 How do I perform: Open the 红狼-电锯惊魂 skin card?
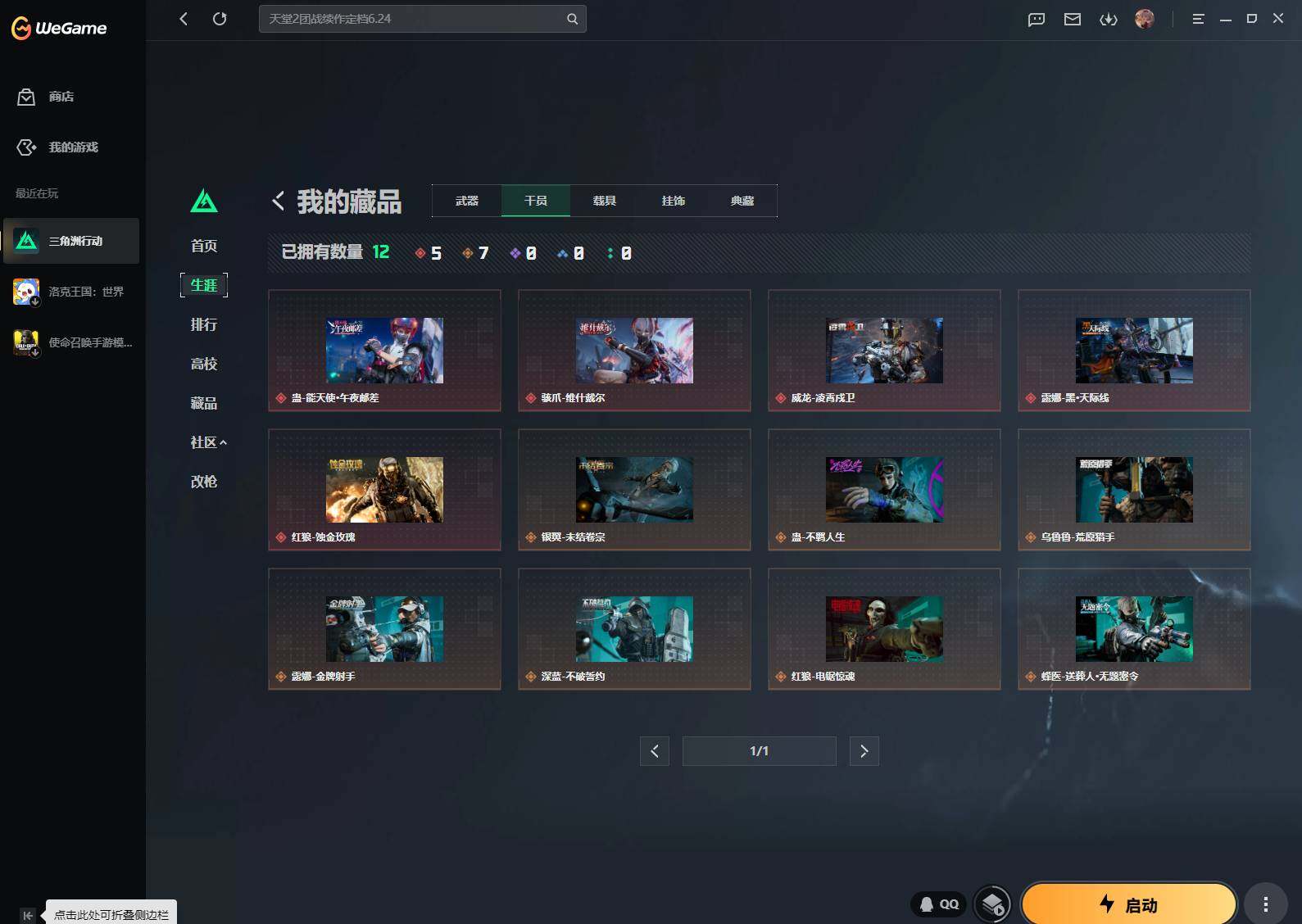[884, 629]
